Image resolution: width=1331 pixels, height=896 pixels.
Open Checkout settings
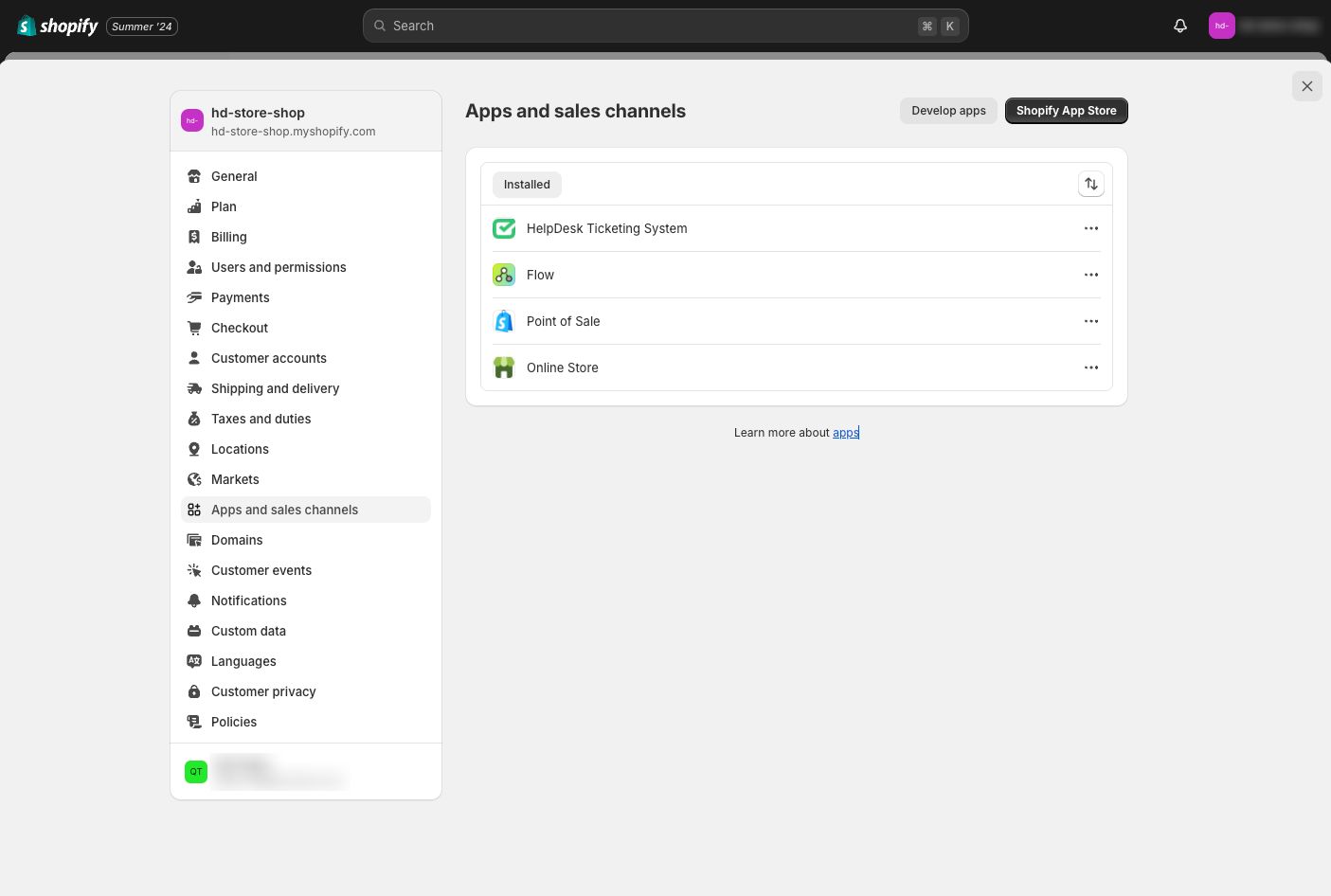pyautogui.click(x=306, y=328)
